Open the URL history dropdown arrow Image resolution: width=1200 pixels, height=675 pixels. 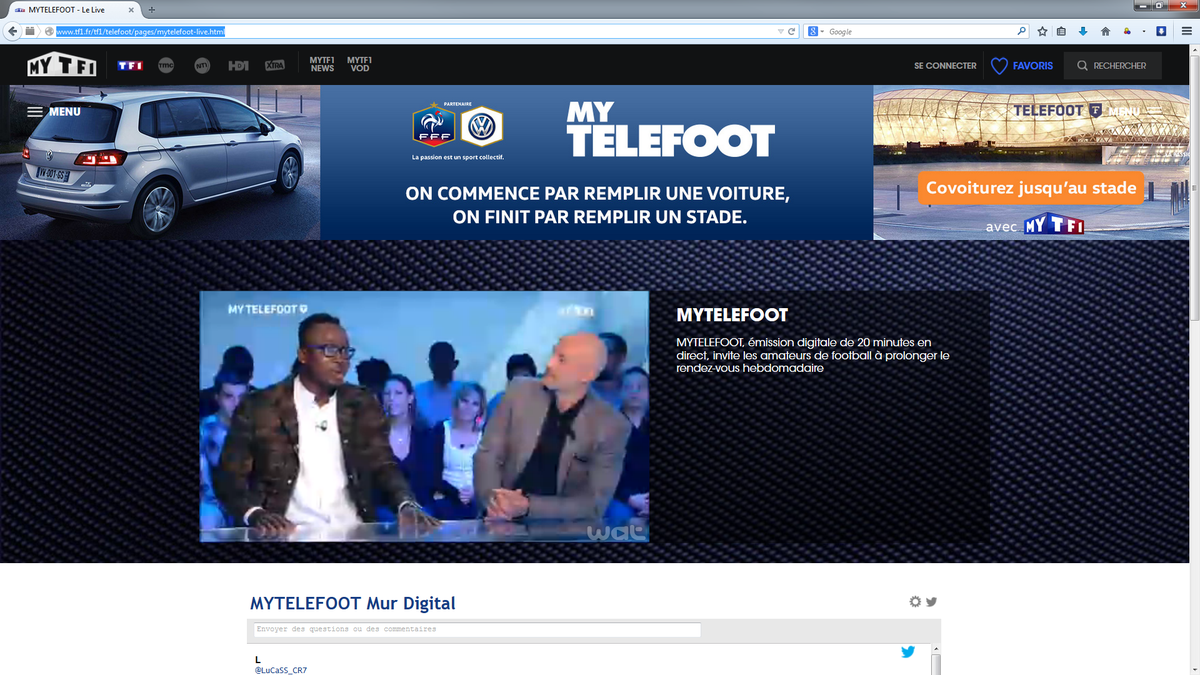(781, 31)
